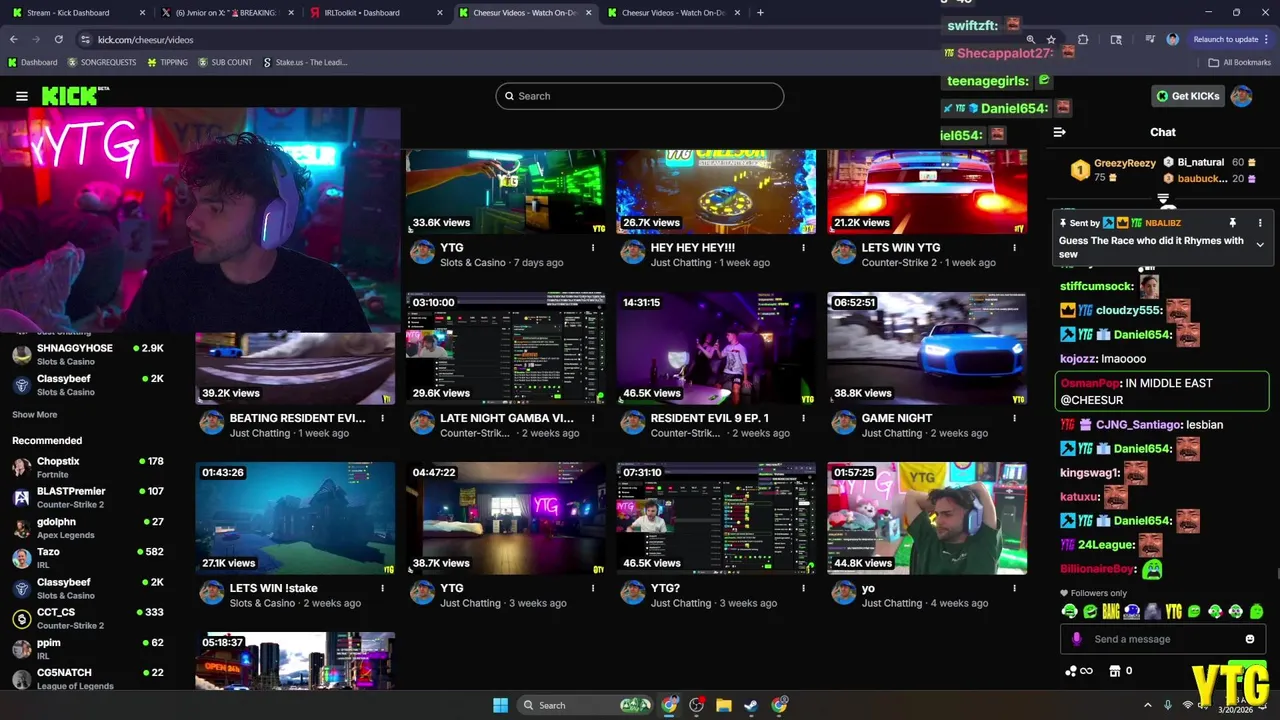Viewport: 1280px width, 720px height.
Task: Open gdolphn Apex Legends channel
Action: pyautogui.click(x=87, y=528)
